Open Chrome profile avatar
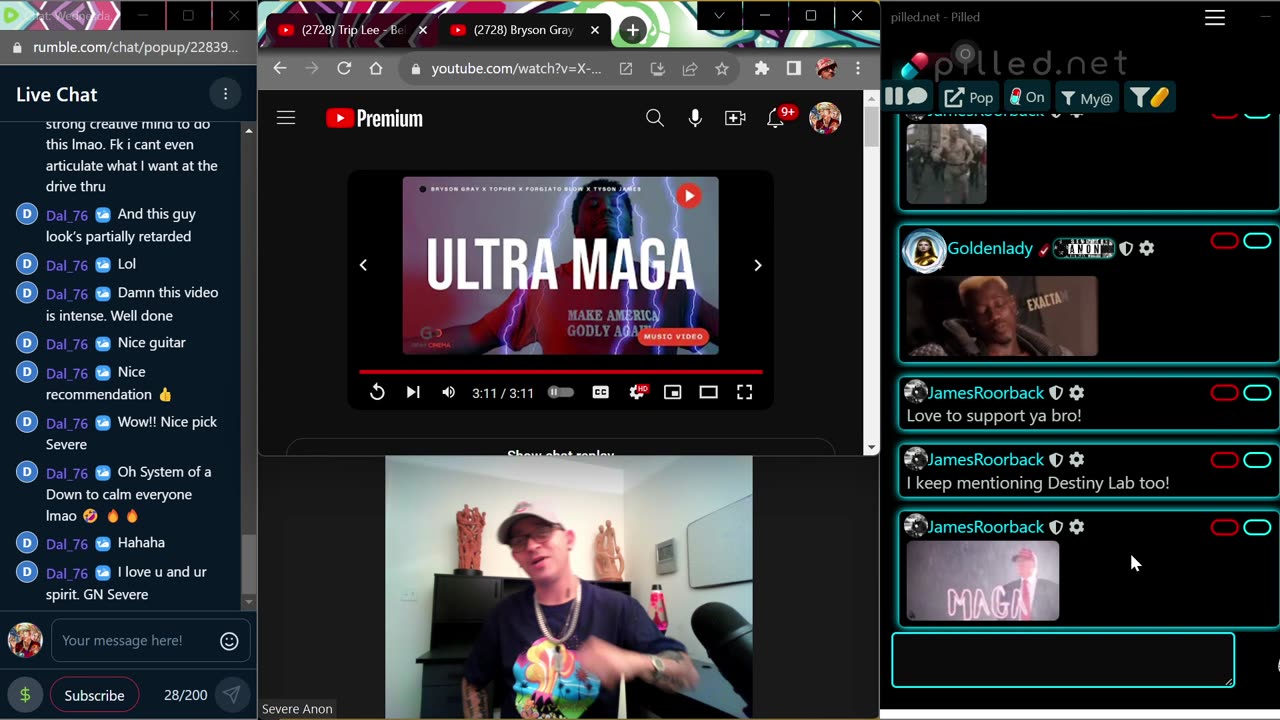This screenshot has height=720, width=1280. coord(826,68)
